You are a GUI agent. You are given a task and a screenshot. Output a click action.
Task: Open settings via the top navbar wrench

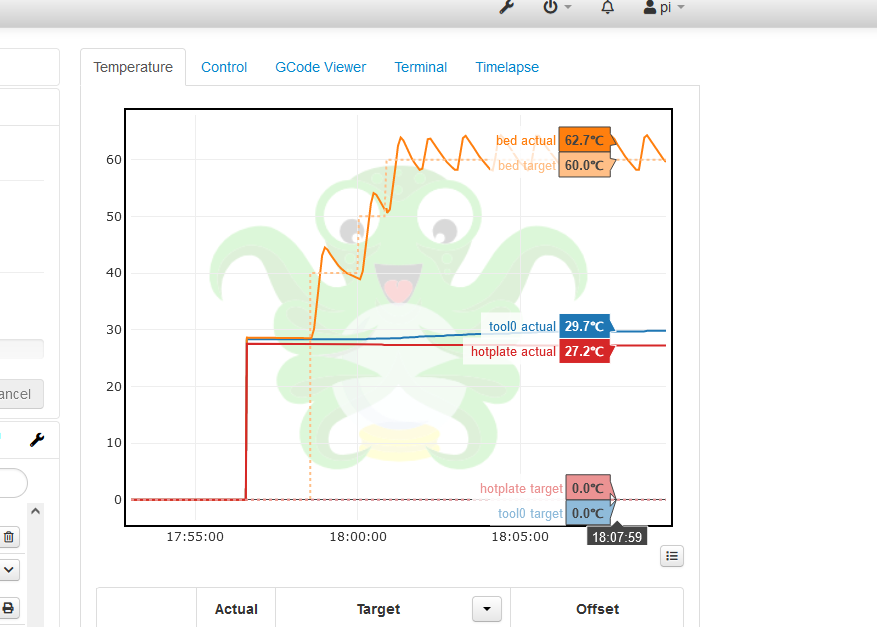click(507, 7)
